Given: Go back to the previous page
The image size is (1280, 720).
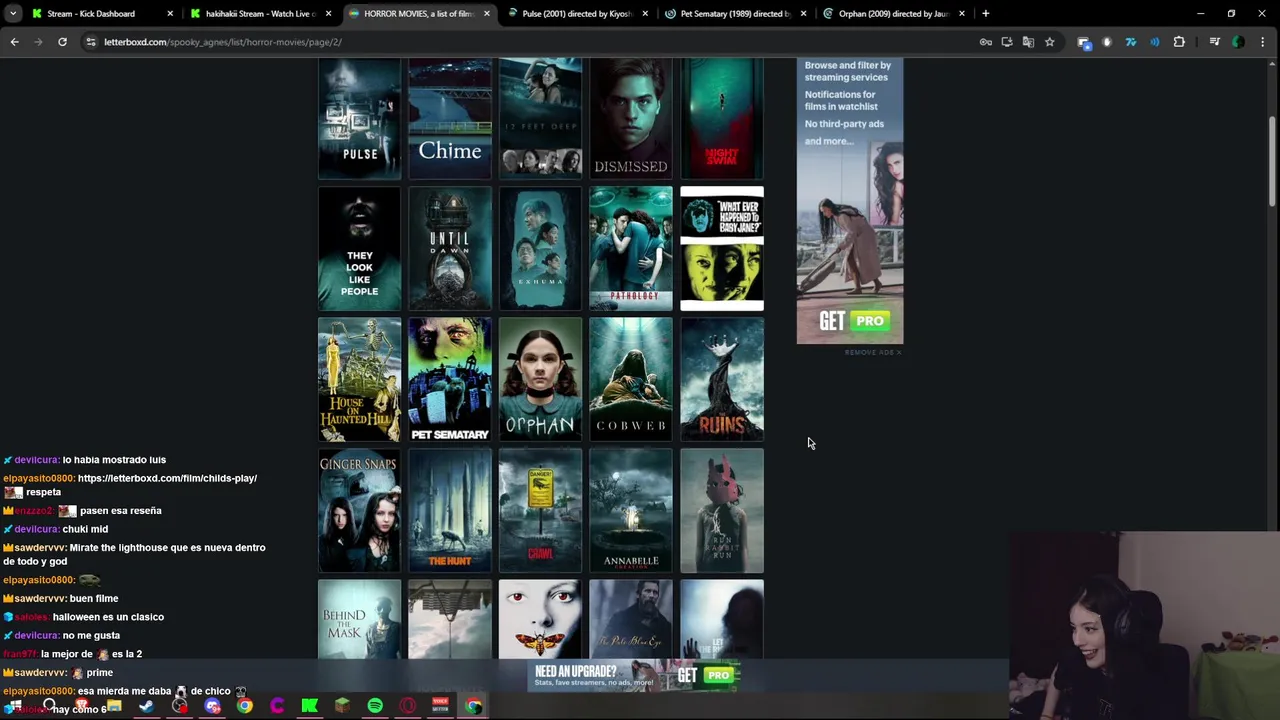Looking at the screenshot, I should (14, 42).
